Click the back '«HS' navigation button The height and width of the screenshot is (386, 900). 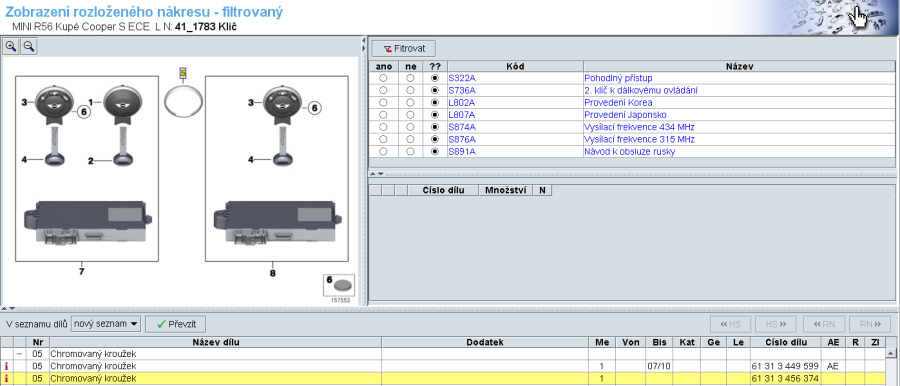tap(731, 324)
